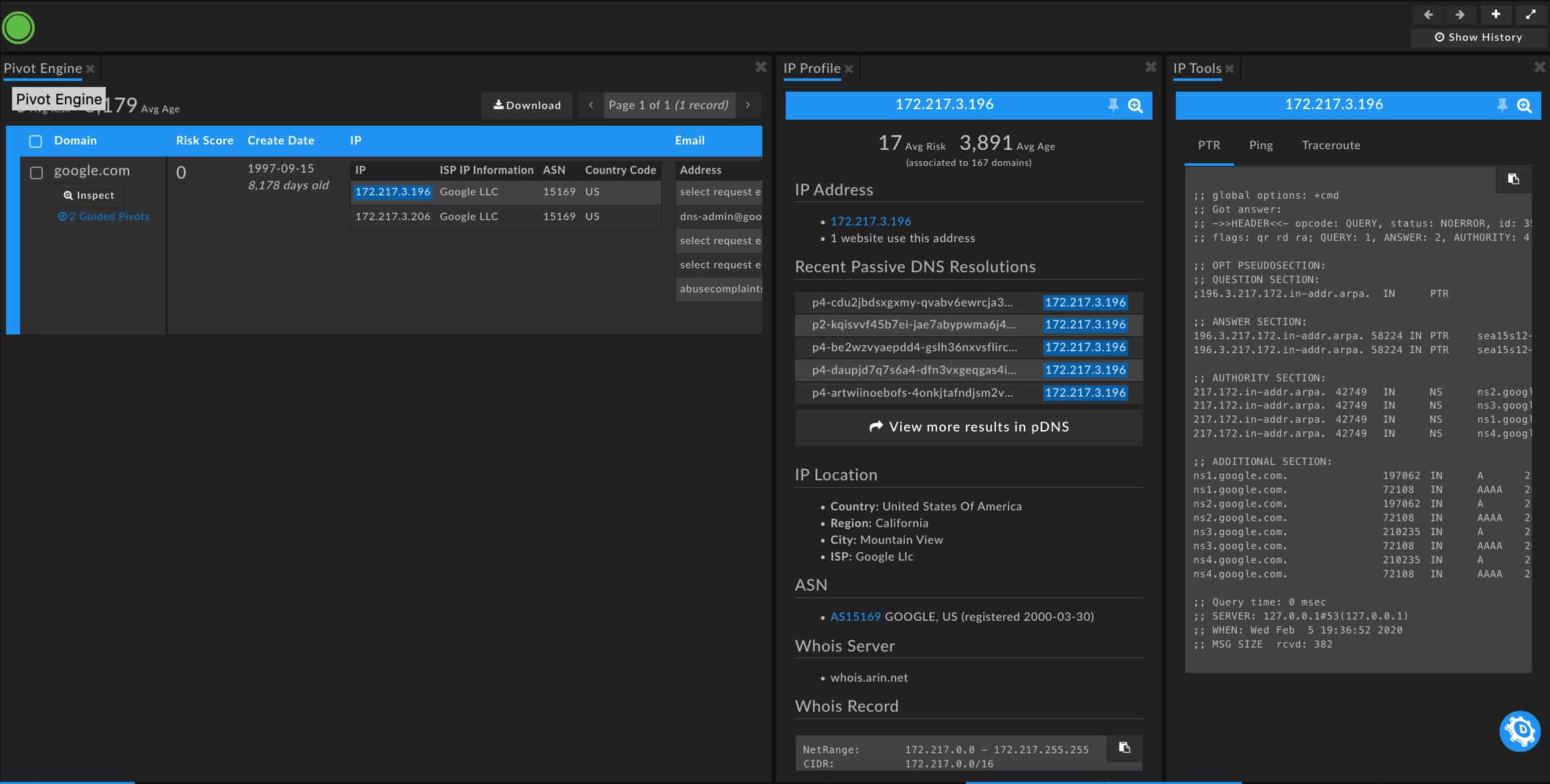1550x784 pixels.
Task: Toggle the expand fullscreen arrow icon
Action: pos(1531,15)
